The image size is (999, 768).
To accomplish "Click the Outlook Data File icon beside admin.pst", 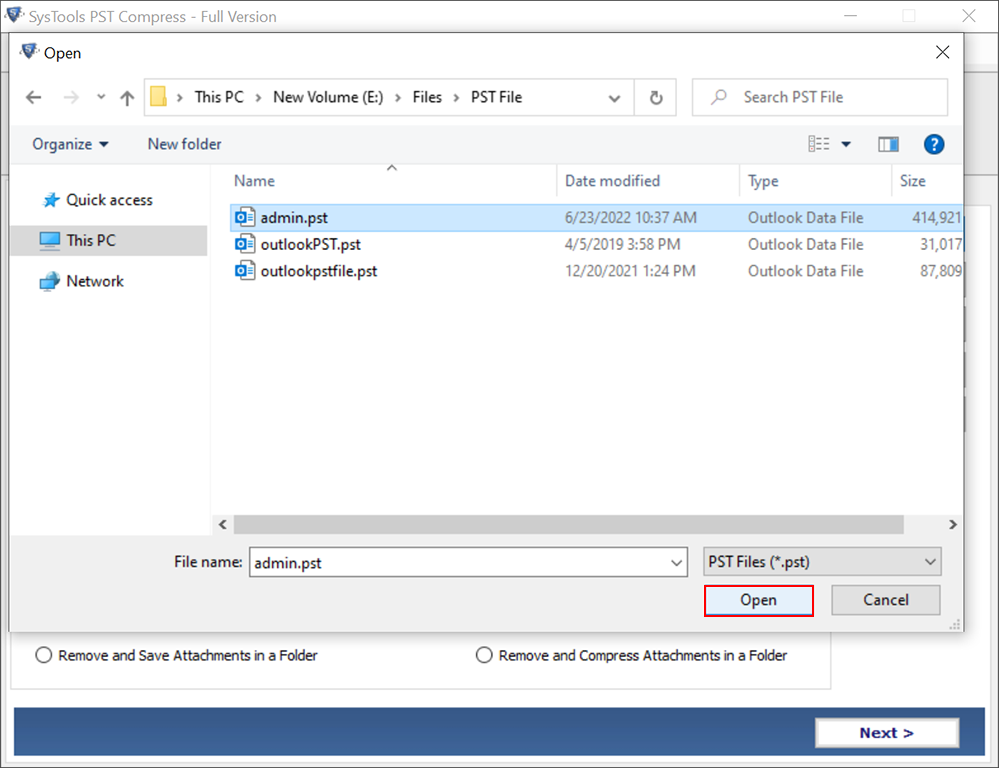I will coord(245,217).
